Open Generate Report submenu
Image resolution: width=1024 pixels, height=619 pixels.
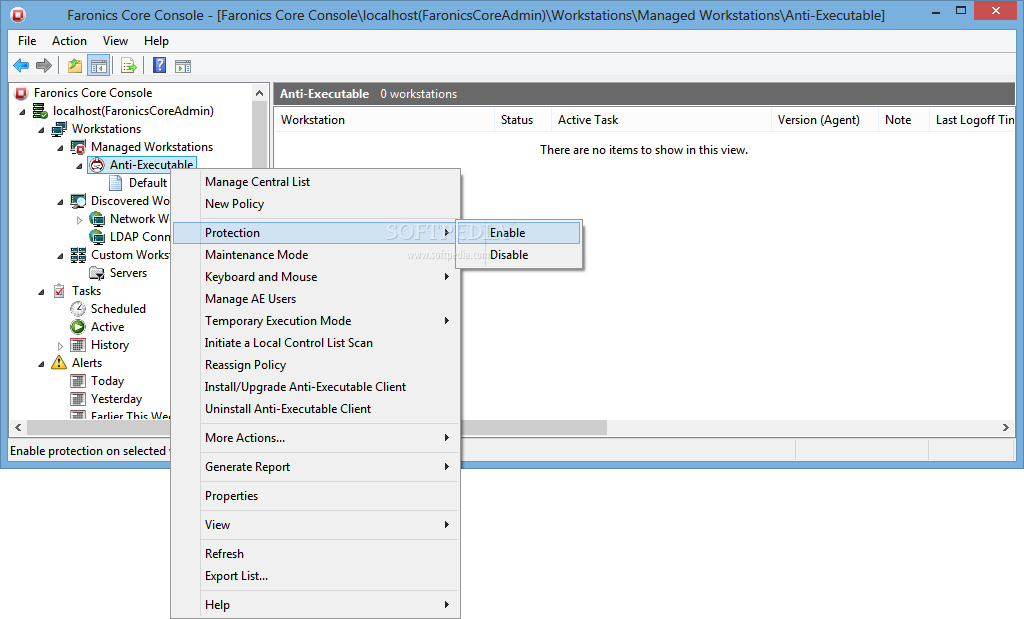pyautogui.click(x=316, y=467)
